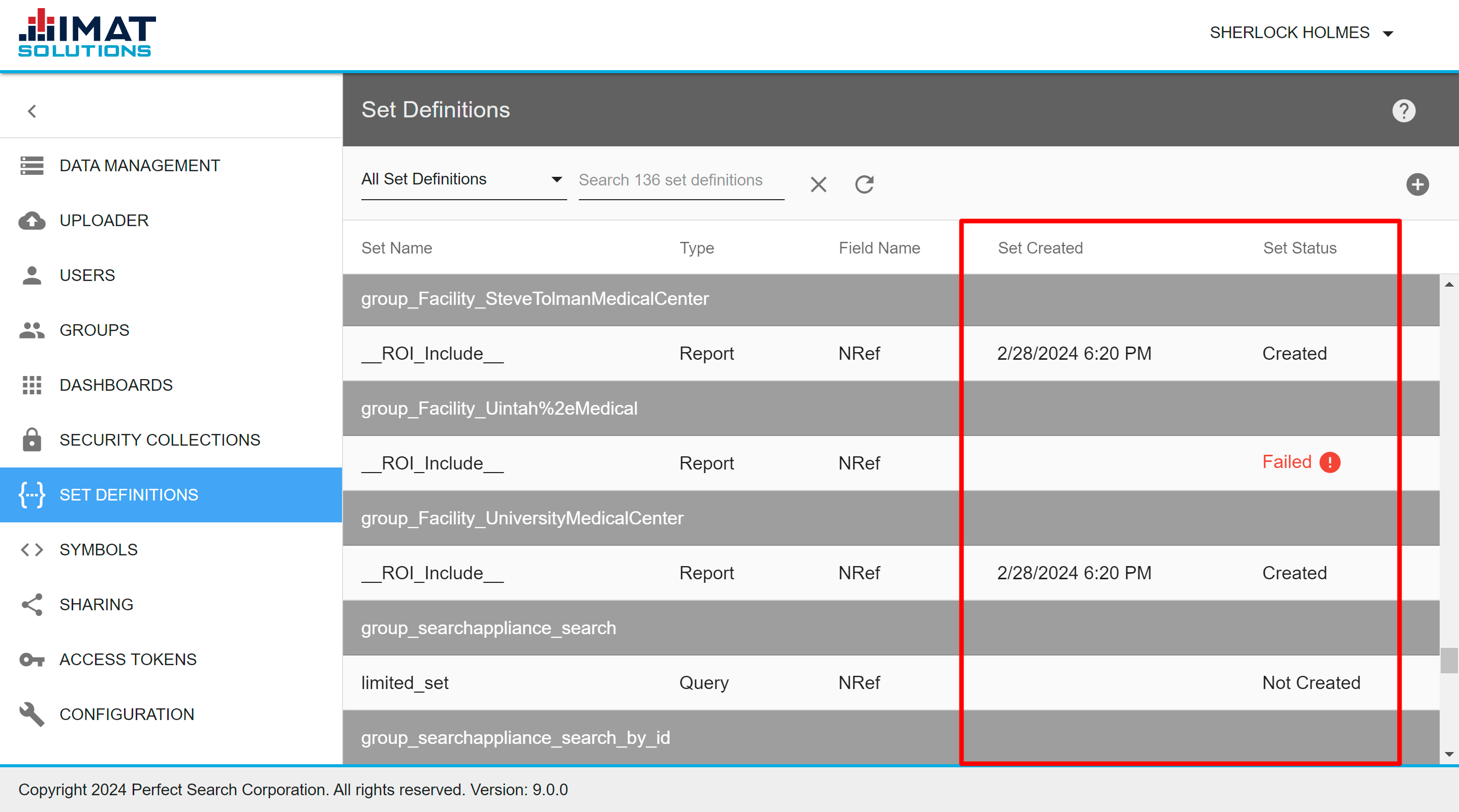Click the Symbols angle-brackets icon
This screenshot has height=812, width=1459.
(32, 550)
